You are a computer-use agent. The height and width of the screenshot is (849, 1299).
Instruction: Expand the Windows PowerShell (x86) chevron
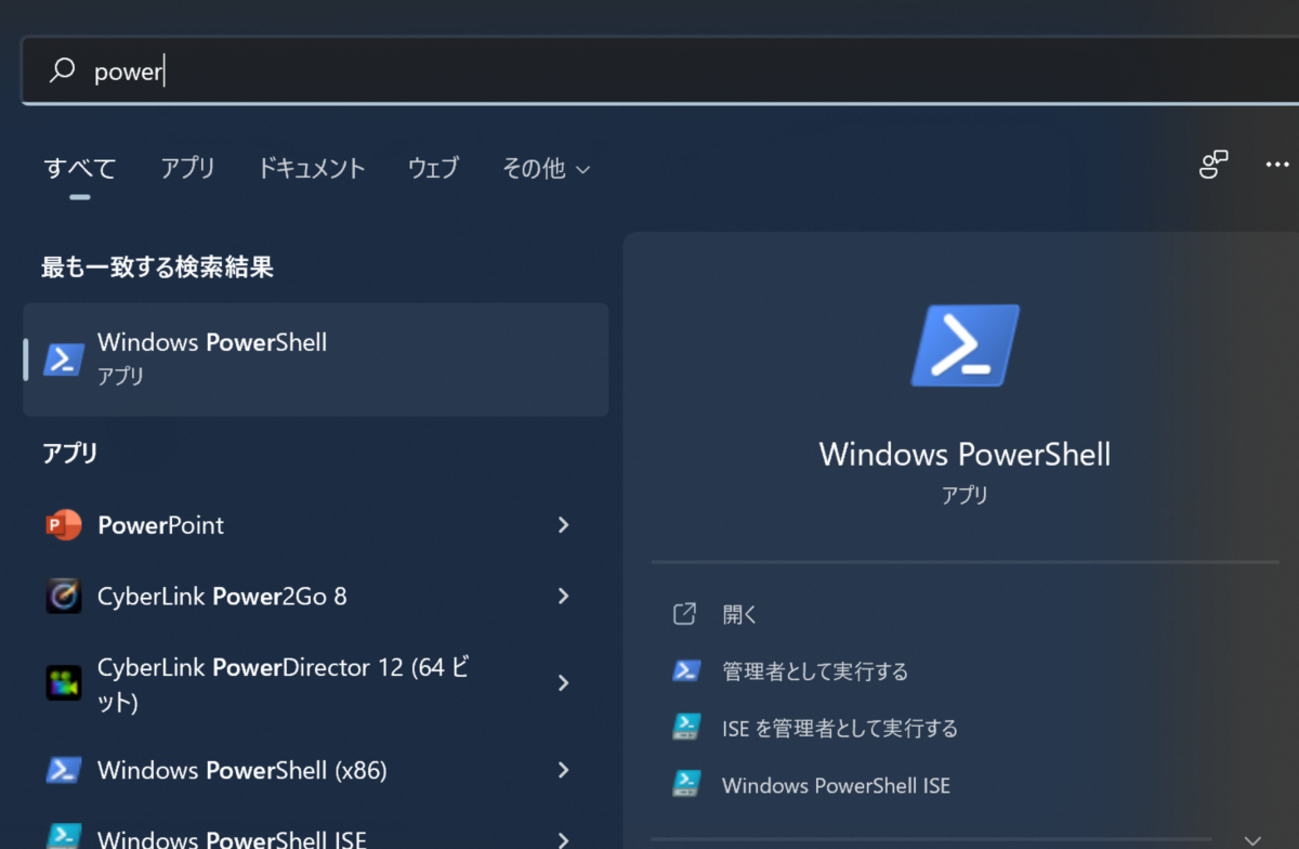[x=564, y=770]
